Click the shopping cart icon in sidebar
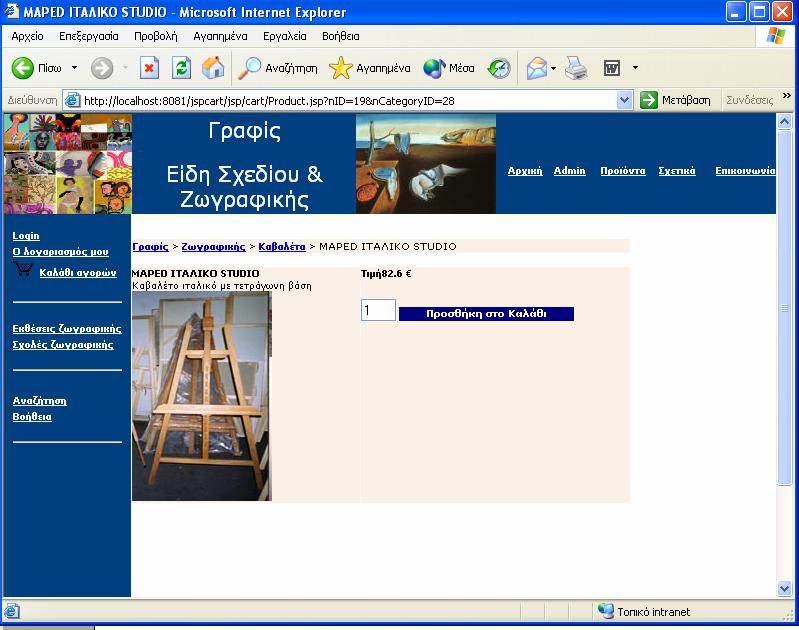The height and width of the screenshot is (630, 799). point(23,269)
